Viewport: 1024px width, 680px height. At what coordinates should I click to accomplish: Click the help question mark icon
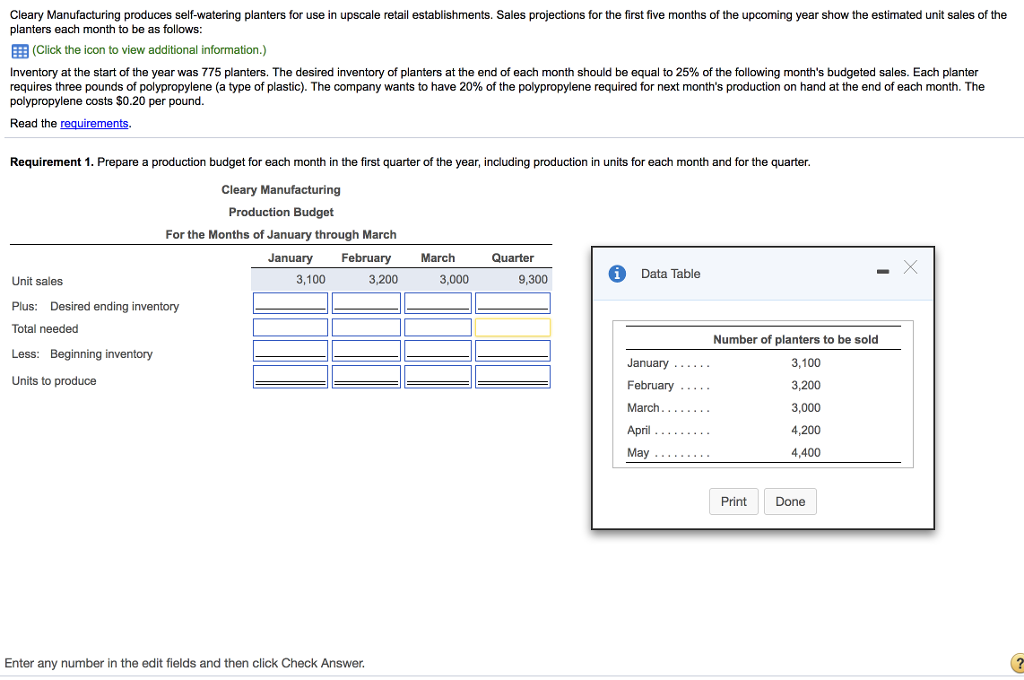[1016, 662]
